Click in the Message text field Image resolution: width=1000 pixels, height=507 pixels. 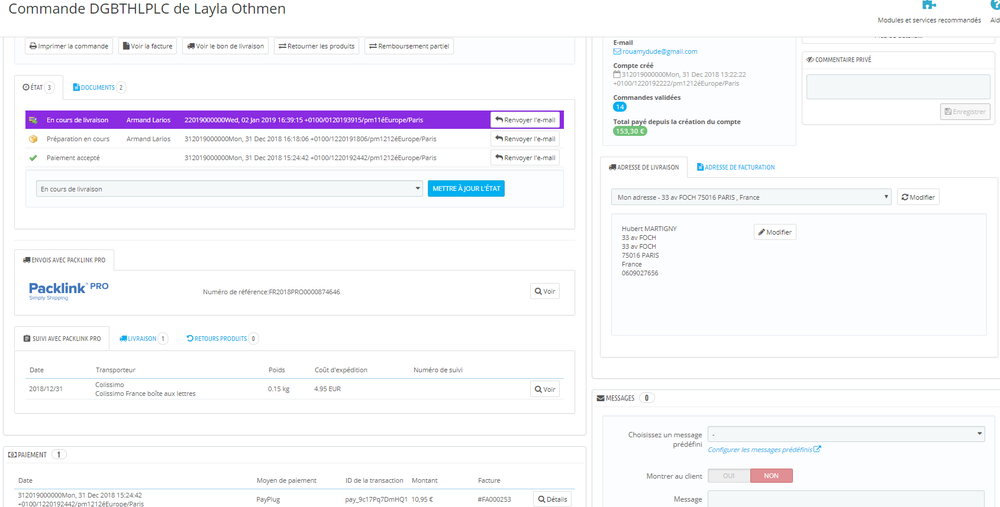[x=846, y=499]
